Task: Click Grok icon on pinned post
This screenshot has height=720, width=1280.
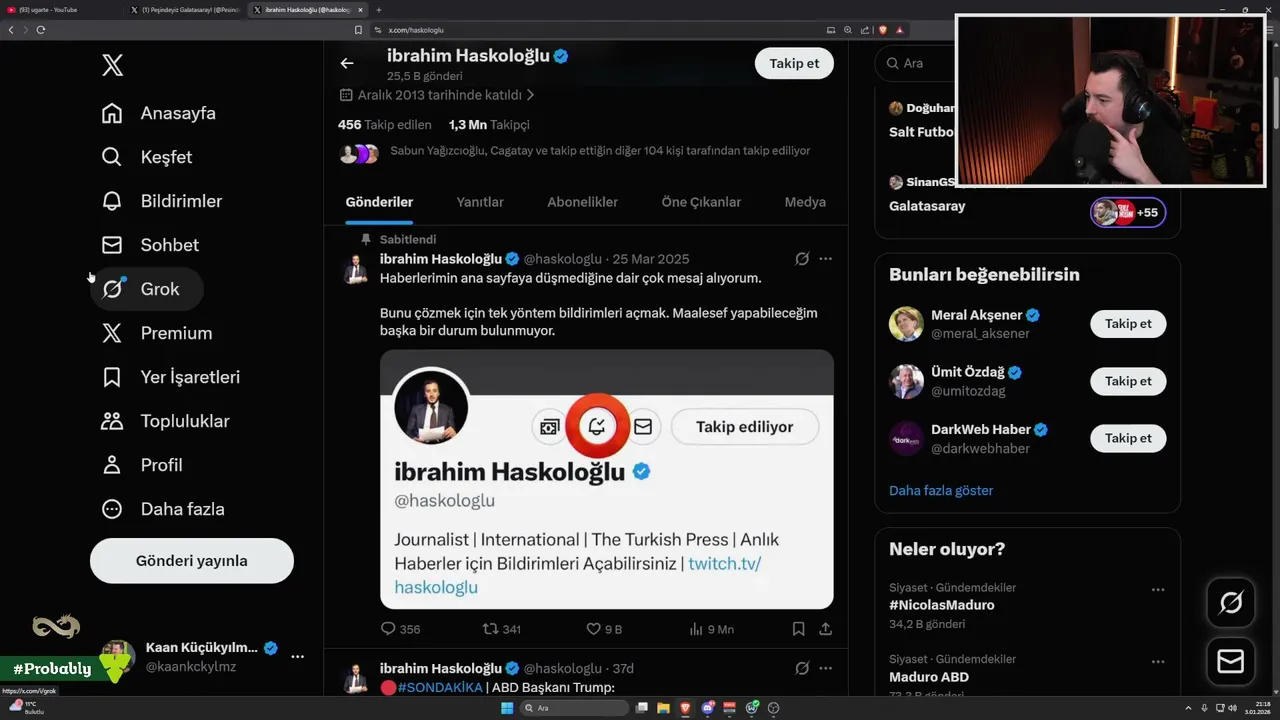Action: pyautogui.click(x=802, y=259)
